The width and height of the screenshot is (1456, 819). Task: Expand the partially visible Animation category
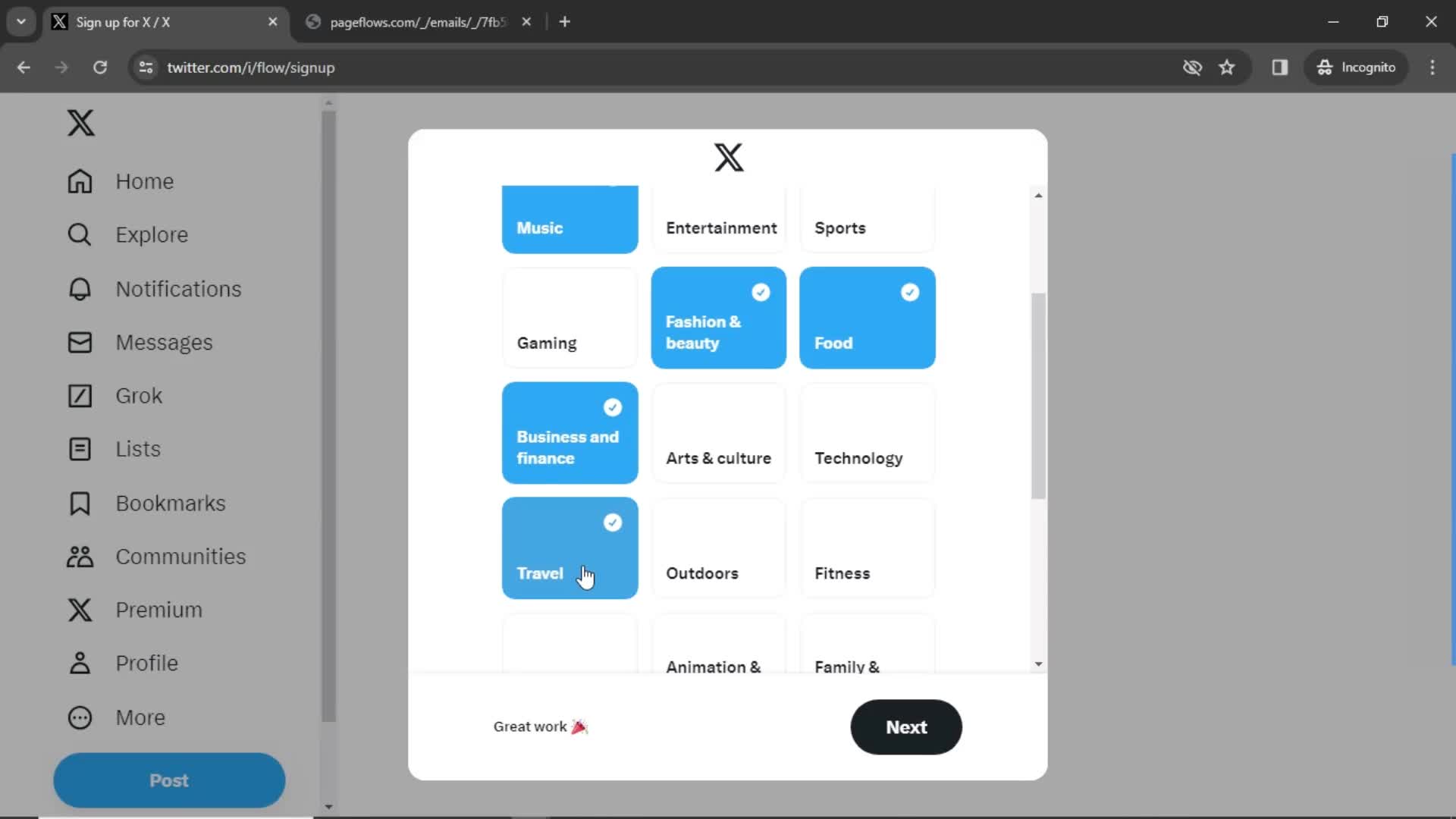pyautogui.click(x=719, y=648)
